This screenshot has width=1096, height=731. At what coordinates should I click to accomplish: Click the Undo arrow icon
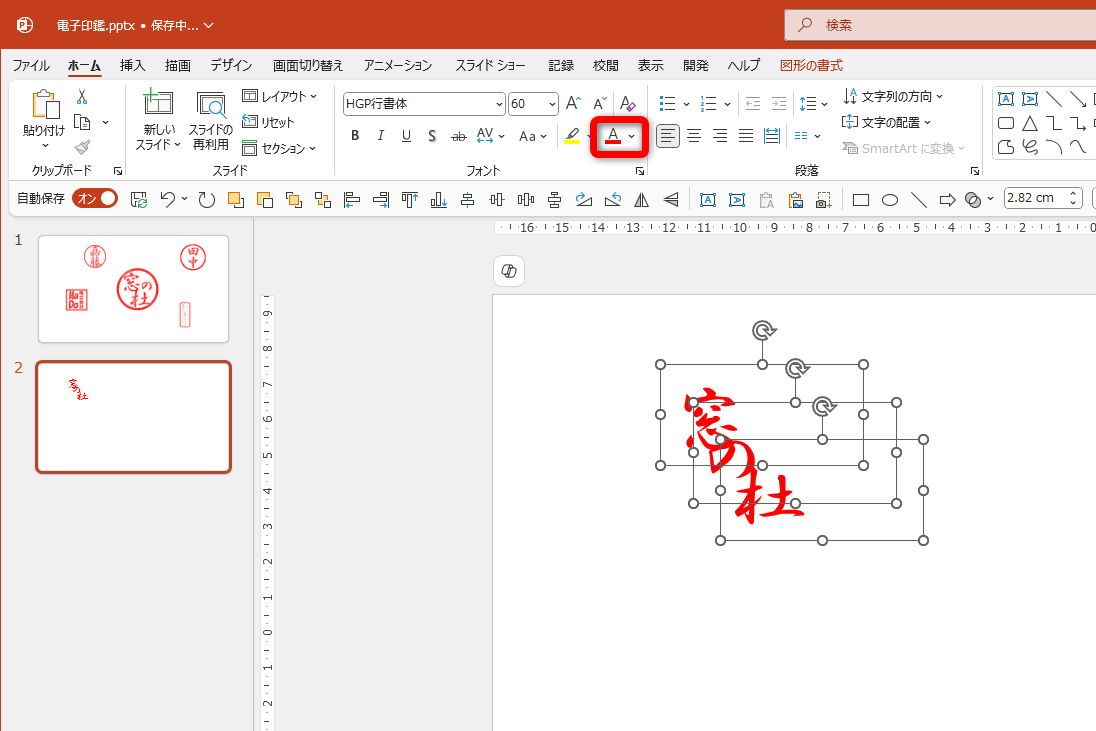(168, 199)
